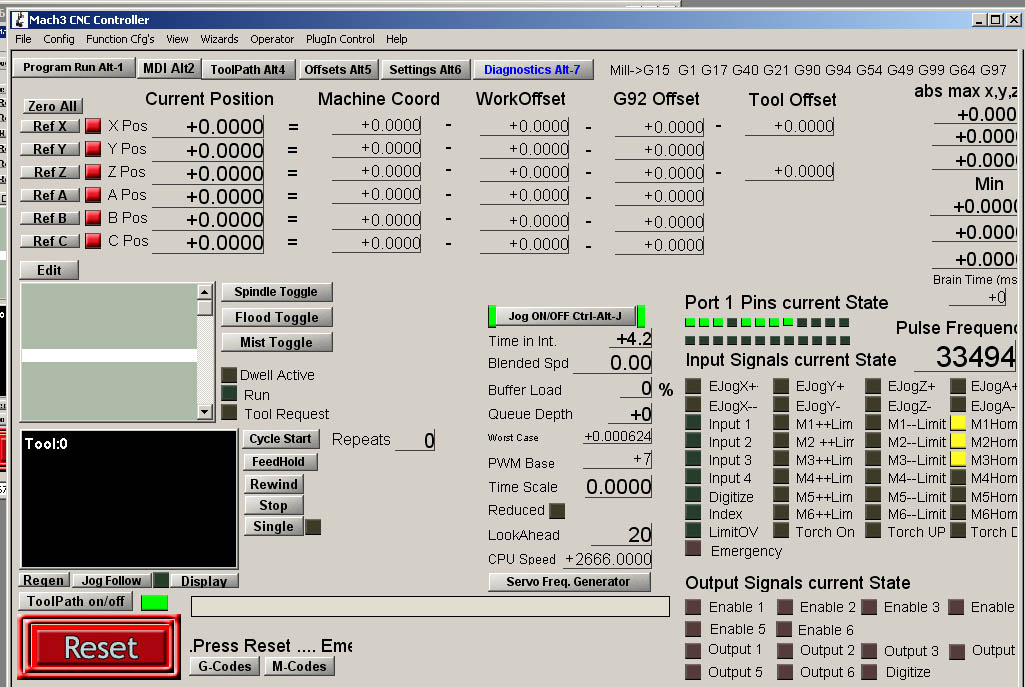Viewport: 1025px width, 687px height.
Task: Click the LookAhead value field
Action: [621, 535]
